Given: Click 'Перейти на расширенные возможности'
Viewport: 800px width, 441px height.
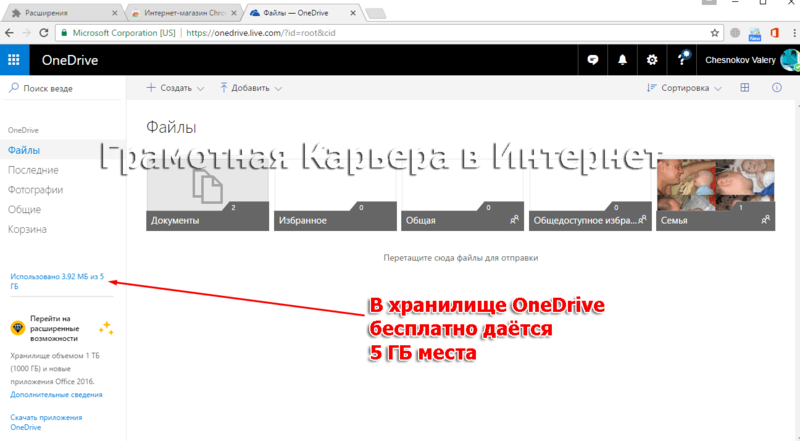Looking at the screenshot, I should click(54, 328).
